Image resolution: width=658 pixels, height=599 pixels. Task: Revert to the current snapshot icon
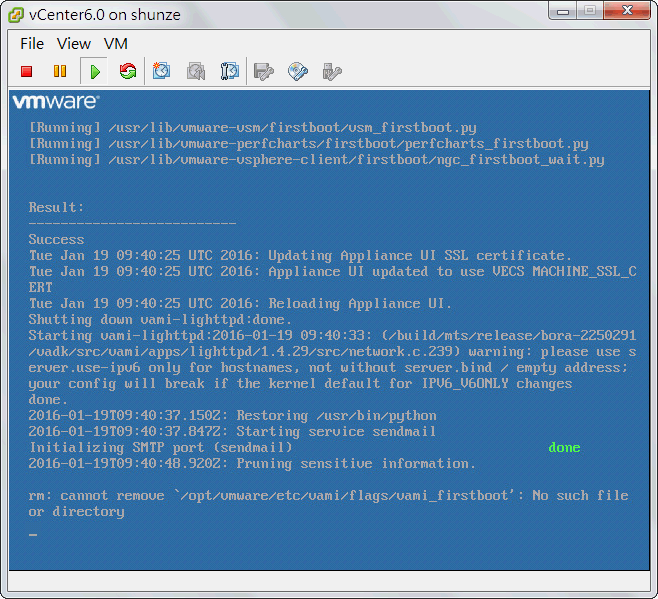click(x=196, y=71)
